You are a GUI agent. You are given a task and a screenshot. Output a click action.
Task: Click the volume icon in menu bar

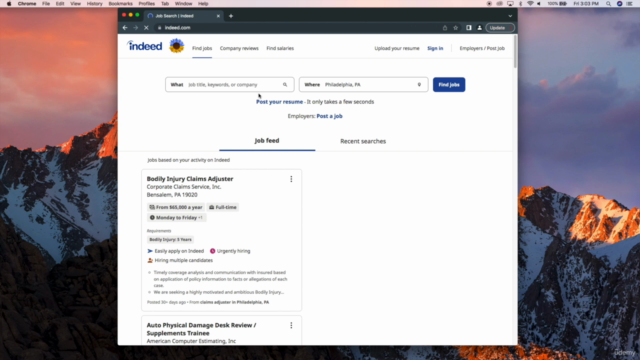(539, 4)
